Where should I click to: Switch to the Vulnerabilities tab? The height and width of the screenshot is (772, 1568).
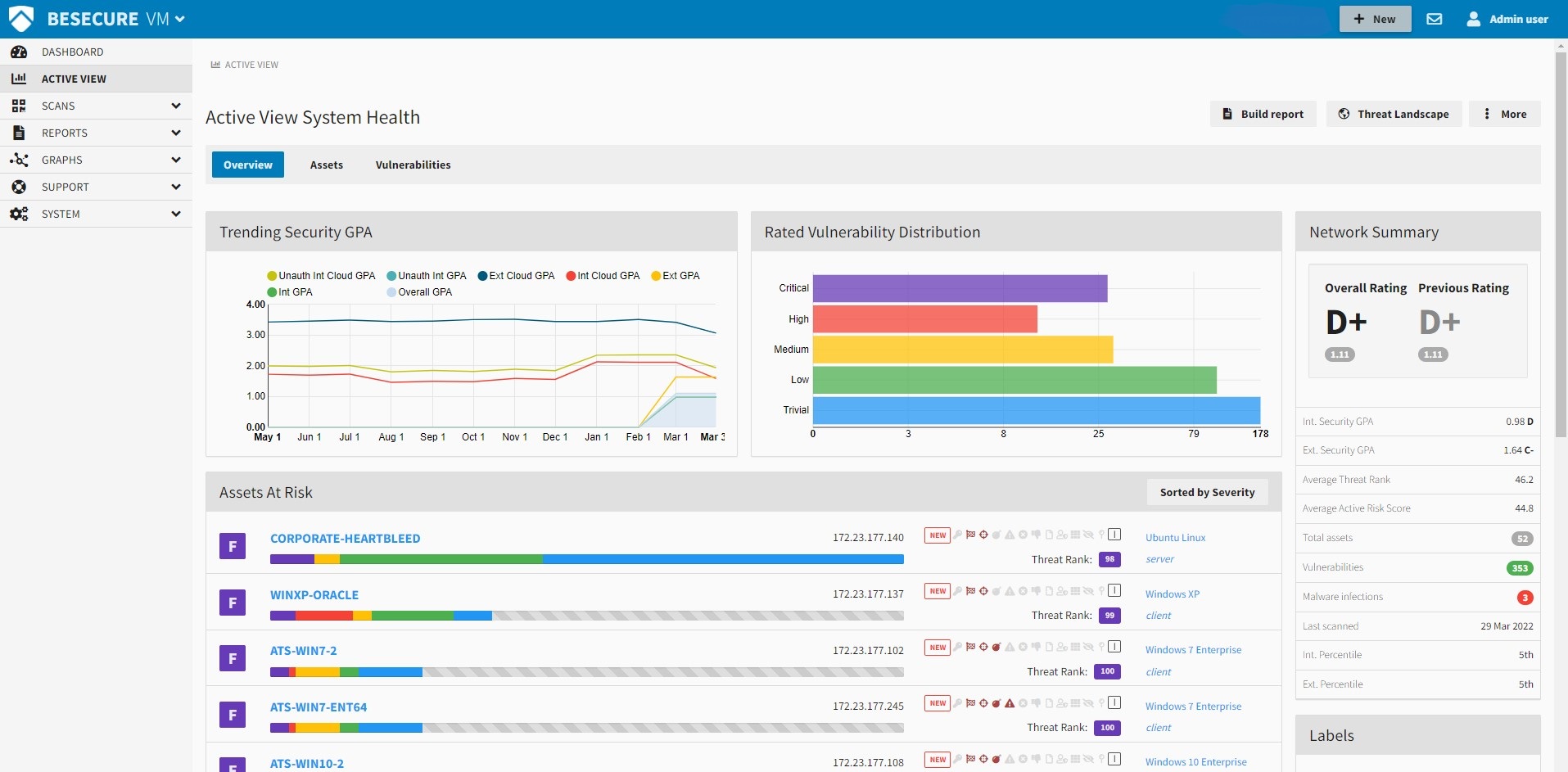click(x=413, y=165)
